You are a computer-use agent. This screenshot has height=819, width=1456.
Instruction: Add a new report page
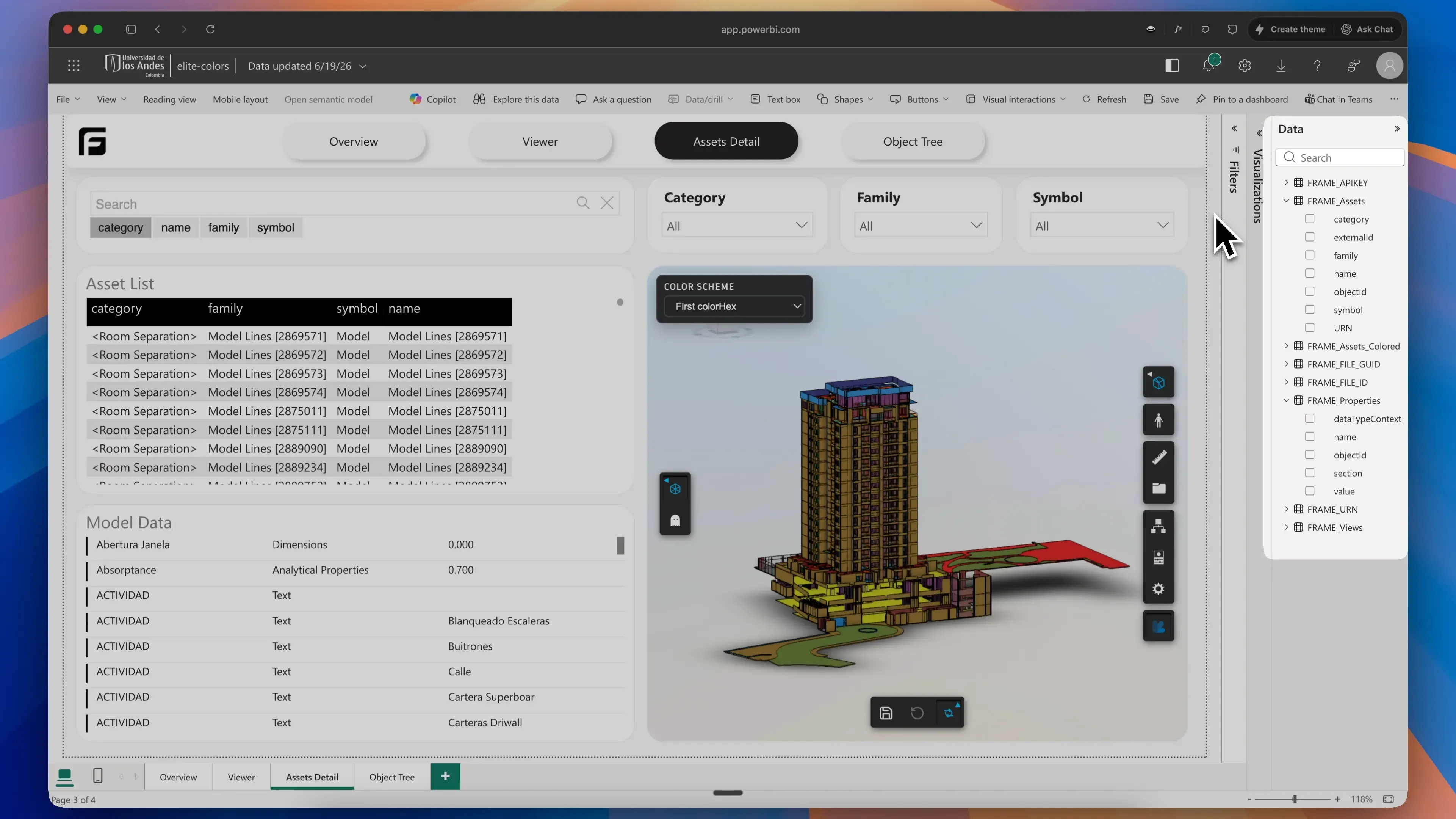click(445, 776)
